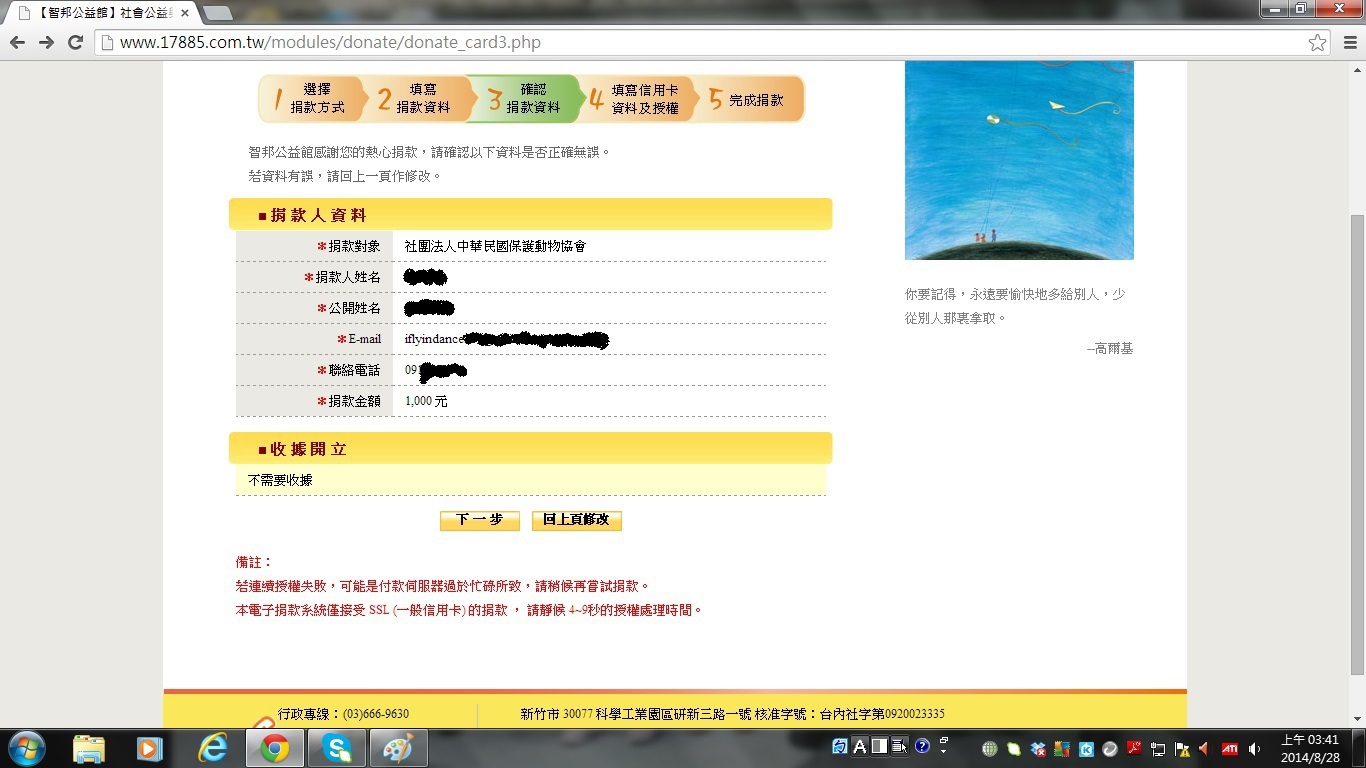Click the language bar options dropdown arrow
Viewport: 1366px width, 768px height.
point(944,751)
